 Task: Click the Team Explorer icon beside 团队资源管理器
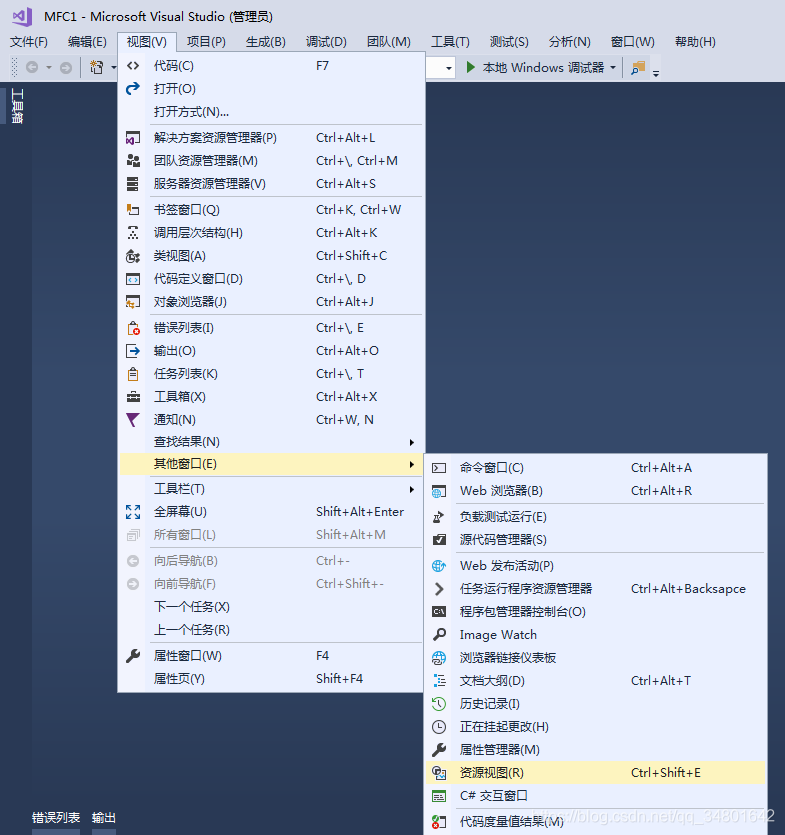(x=133, y=161)
